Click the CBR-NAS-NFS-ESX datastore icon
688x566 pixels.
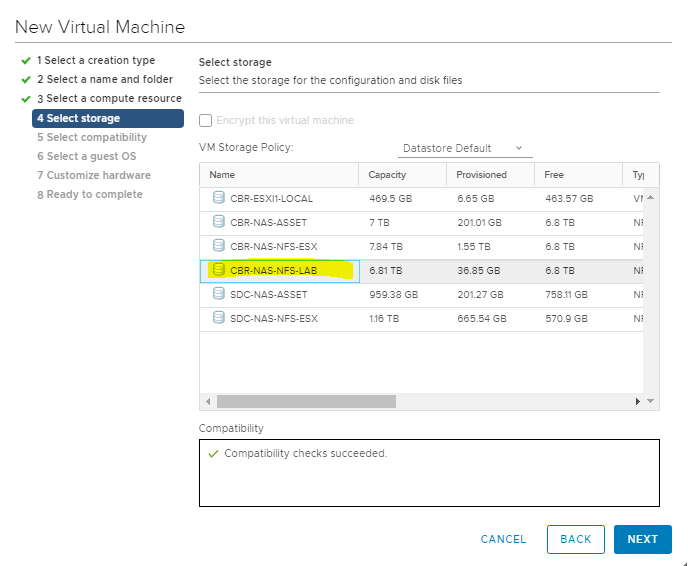point(218,245)
